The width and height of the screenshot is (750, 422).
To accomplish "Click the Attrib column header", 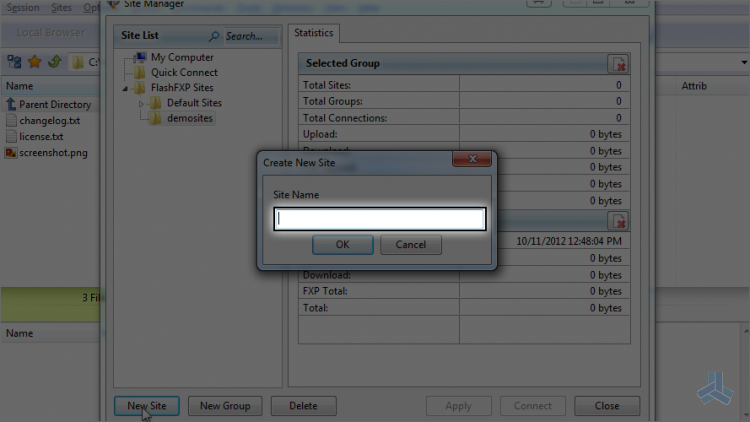I will (x=694, y=86).
